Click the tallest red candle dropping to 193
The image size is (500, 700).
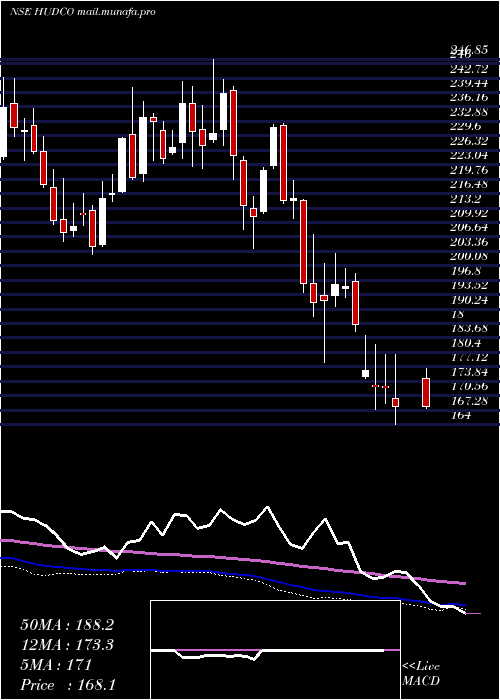click(304, 242)
